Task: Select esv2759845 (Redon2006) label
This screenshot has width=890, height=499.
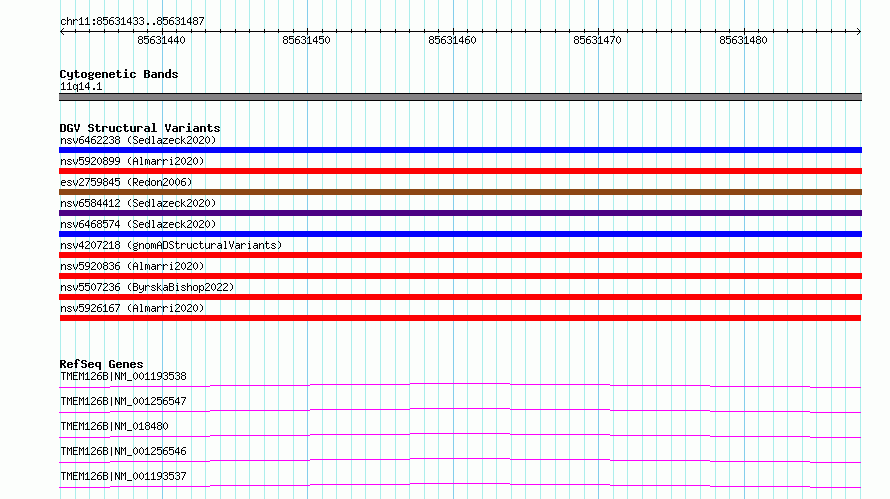Action: click(126, 182)
